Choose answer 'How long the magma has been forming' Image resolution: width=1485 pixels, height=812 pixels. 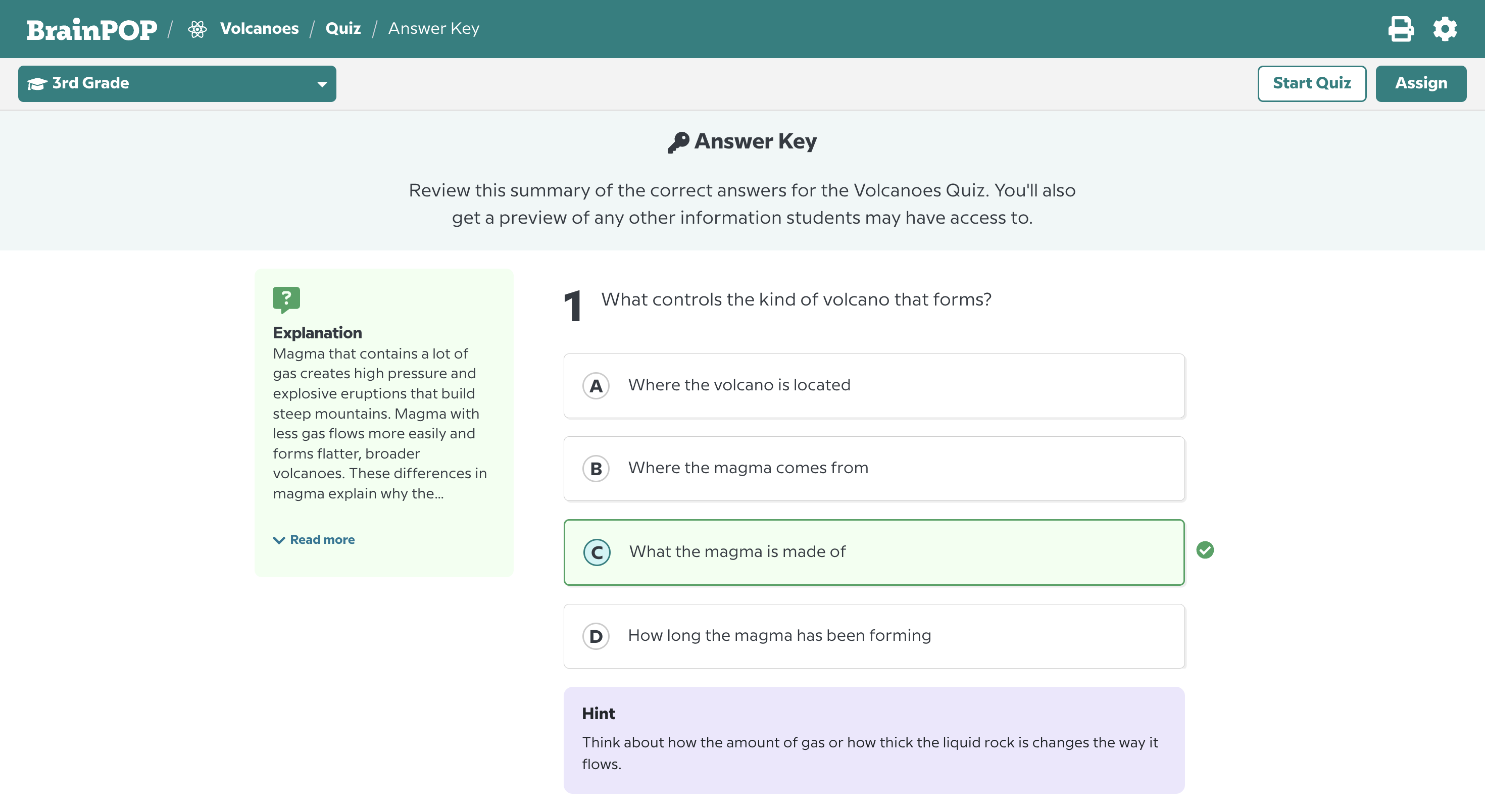874,636
